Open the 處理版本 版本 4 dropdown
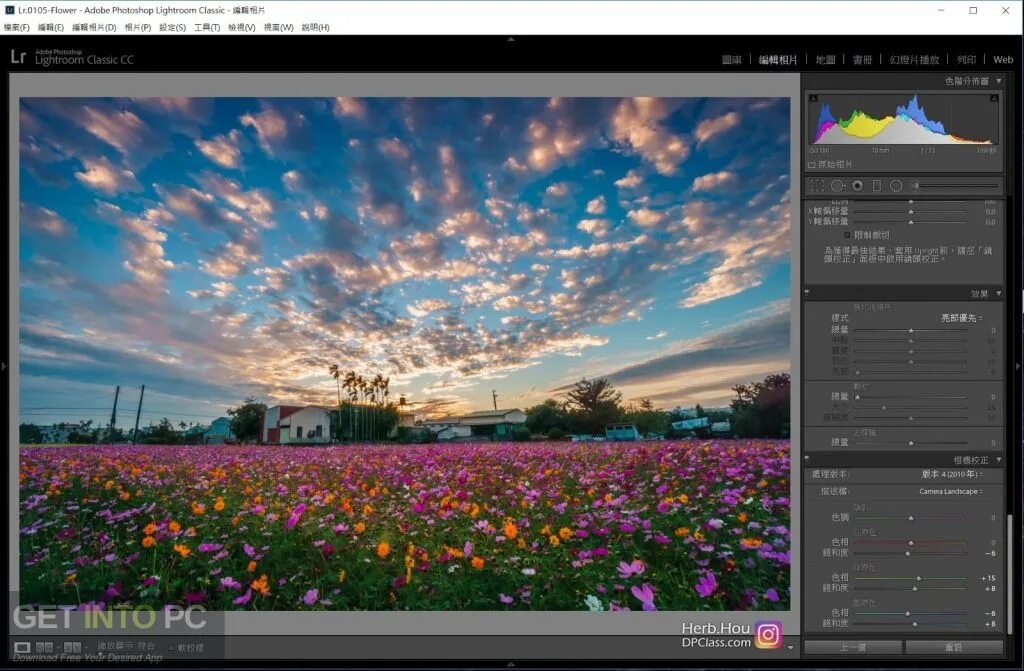This screenshot has height=671, width=1024. [952, 474]
